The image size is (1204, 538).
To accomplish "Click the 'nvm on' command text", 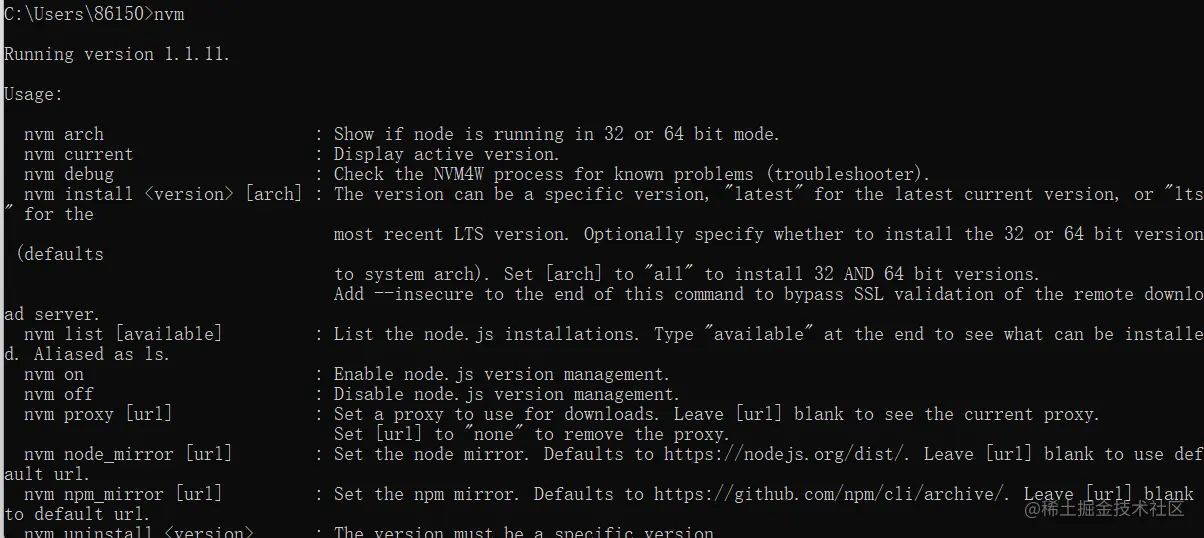I will tap(54, 374).
